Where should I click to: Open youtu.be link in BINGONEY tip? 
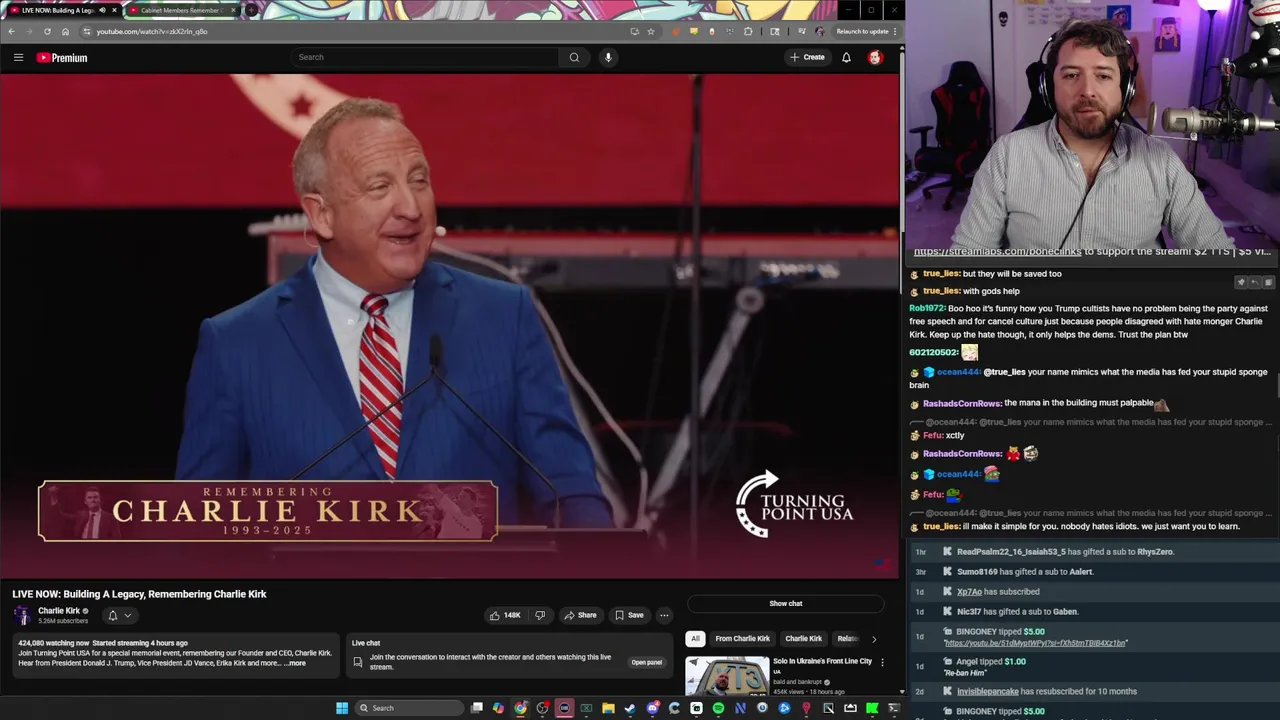coord(1035,643)
